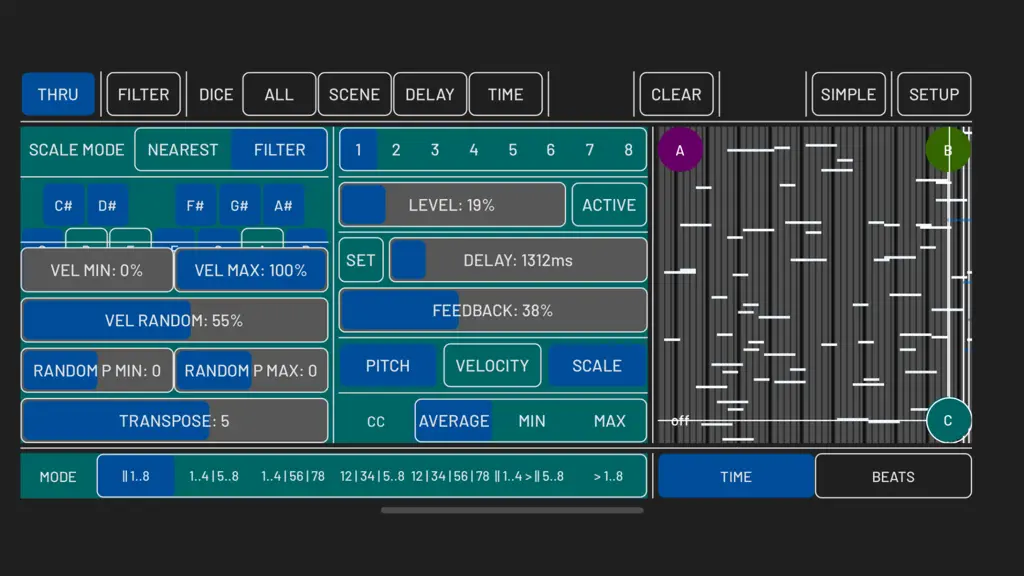
Task: Randomize ALL parameters with dice
Action: pos(279,94)
